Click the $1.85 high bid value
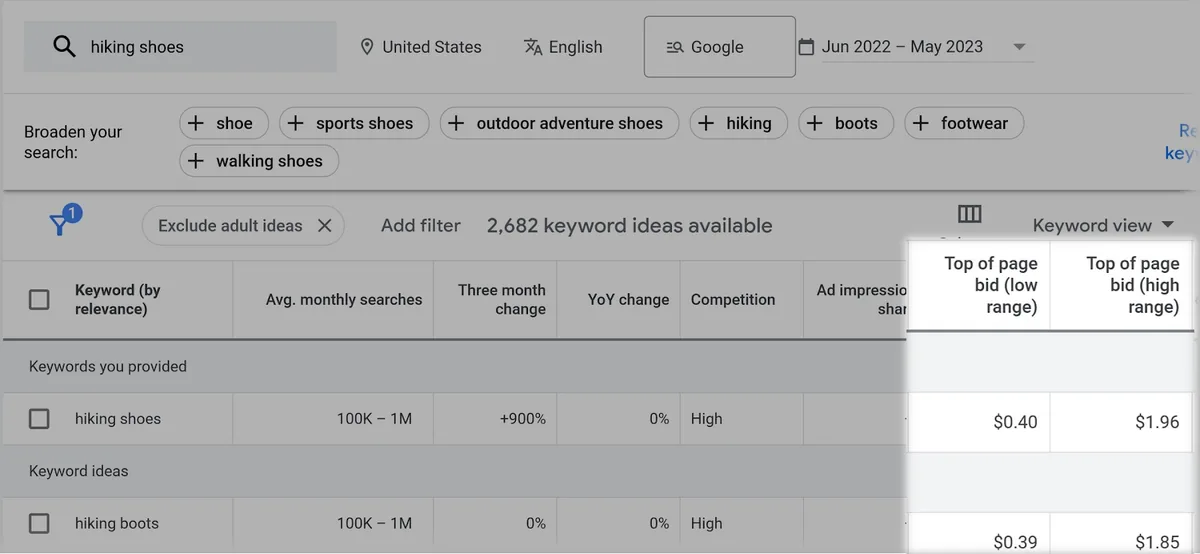Viewport: 1200px width, 554px height. pos(1157,542)
